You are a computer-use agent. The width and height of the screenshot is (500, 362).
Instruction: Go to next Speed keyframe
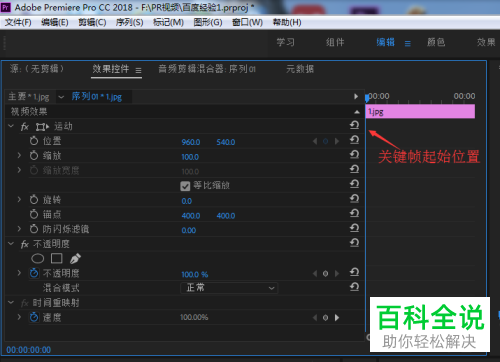pos(337,318)
